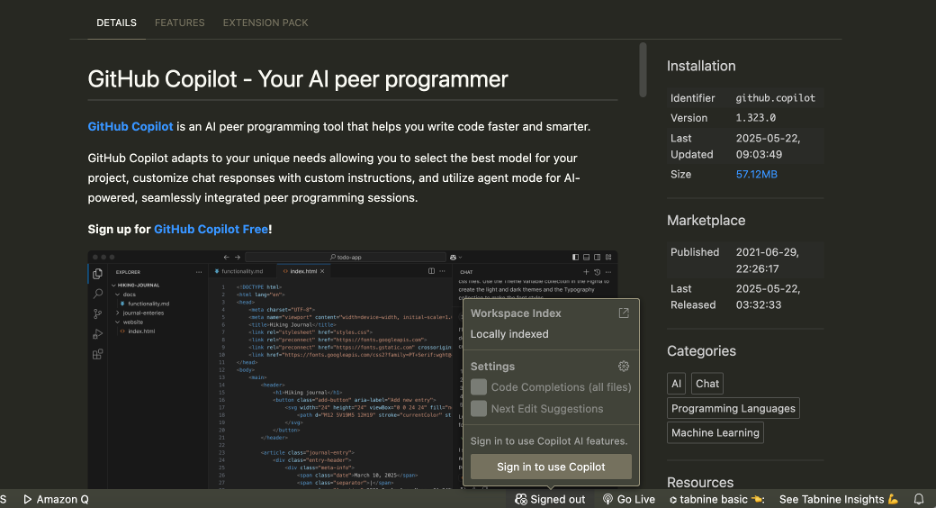
Task: Click the notification bell in status bar
Action: pyautogui.click(x=919, y=499)
